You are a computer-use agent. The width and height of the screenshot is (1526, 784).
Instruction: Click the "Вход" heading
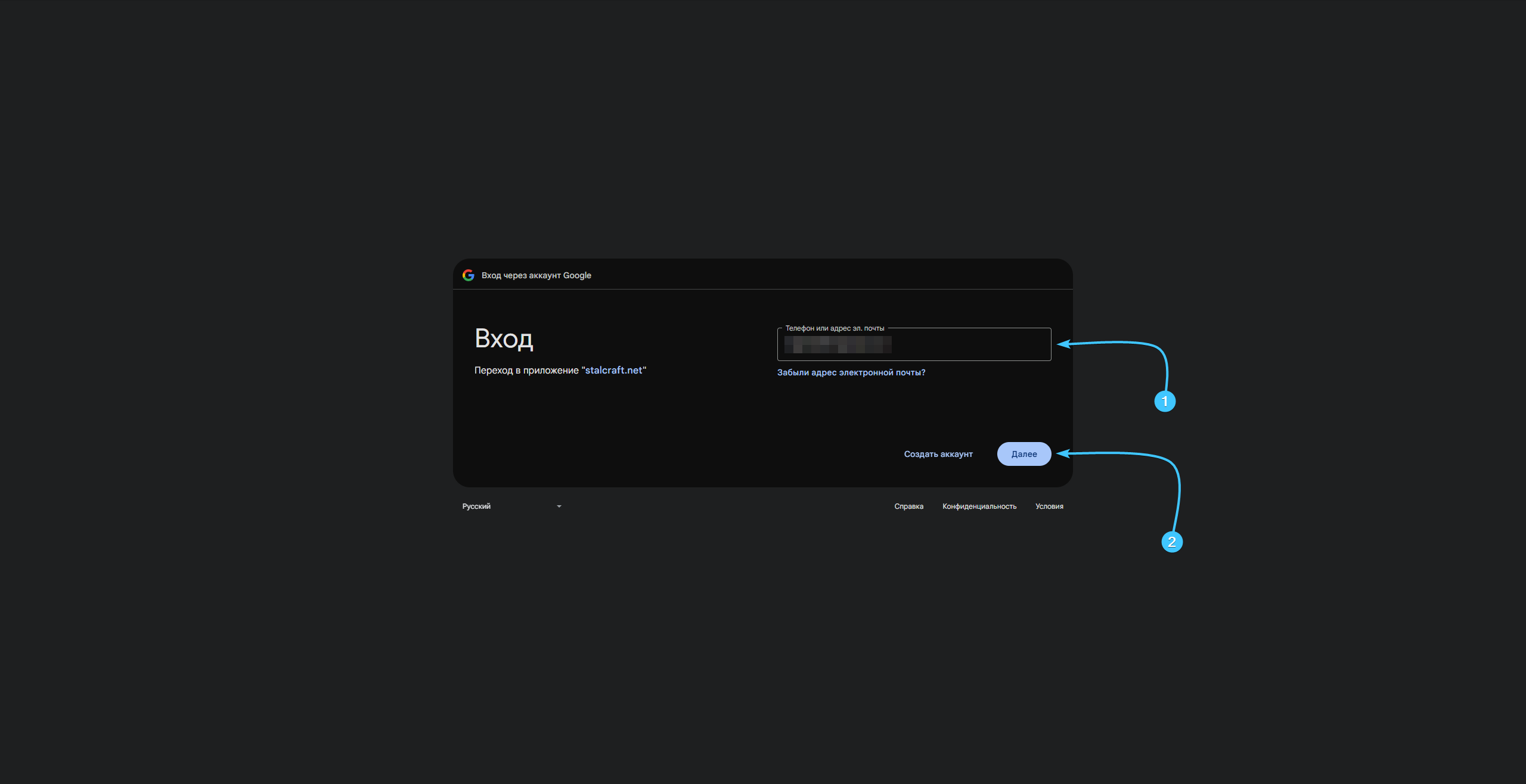(504, 338)
